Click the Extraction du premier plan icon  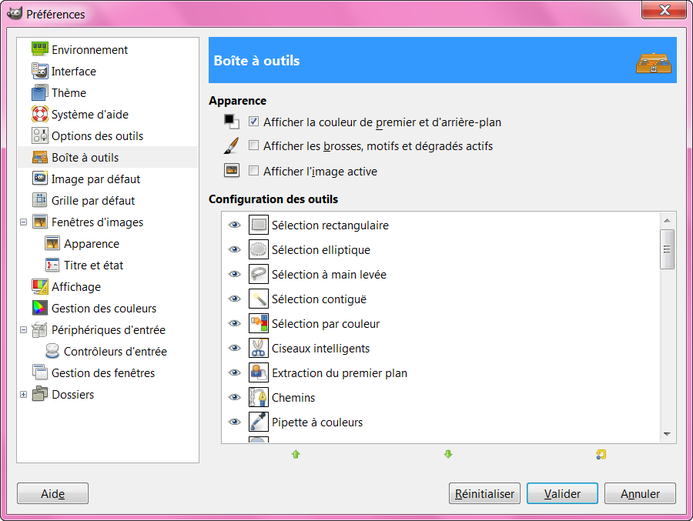tap(259, 373)
